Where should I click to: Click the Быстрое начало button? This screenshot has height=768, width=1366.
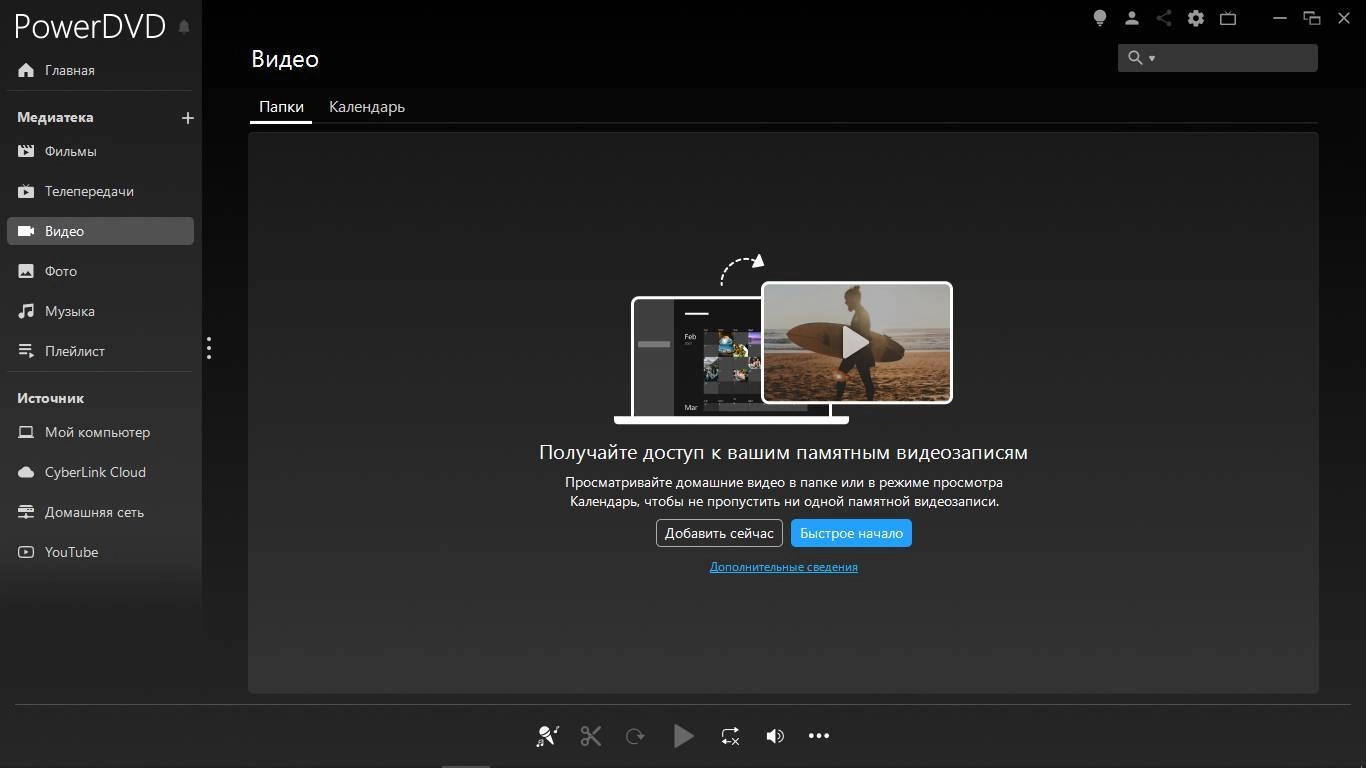pyautogui.click(x=851, y=533)
